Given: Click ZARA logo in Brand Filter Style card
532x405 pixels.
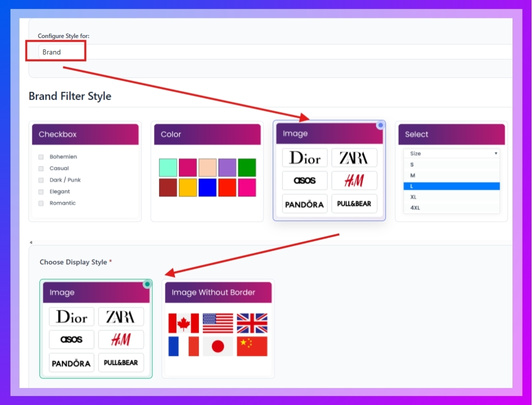Looking at the screenshot, I should click(354, 158).
